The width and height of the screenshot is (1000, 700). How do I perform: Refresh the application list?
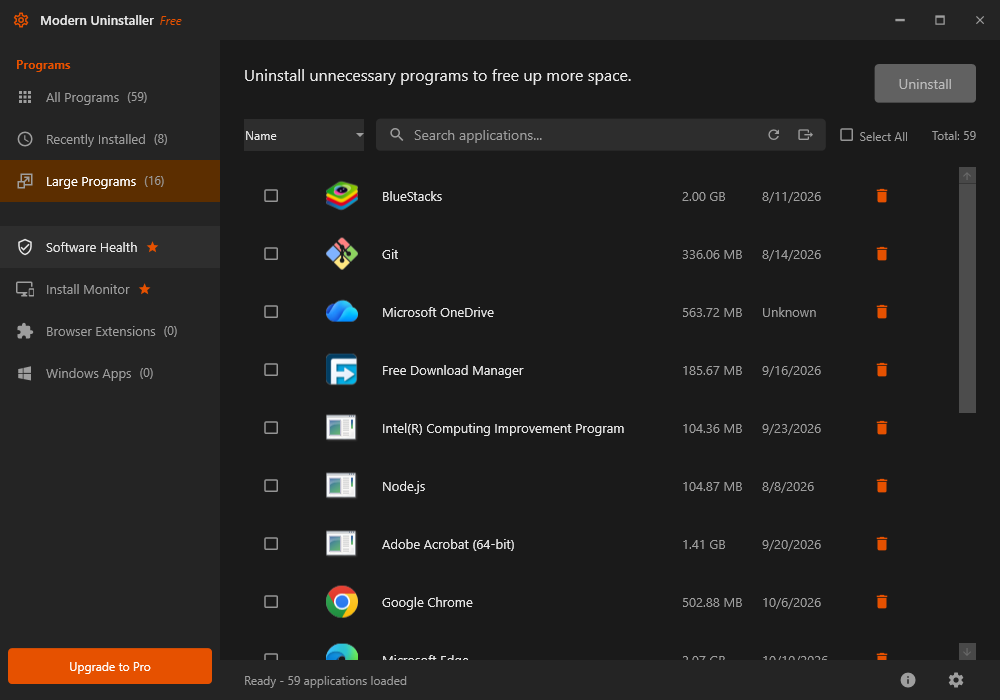774,135
